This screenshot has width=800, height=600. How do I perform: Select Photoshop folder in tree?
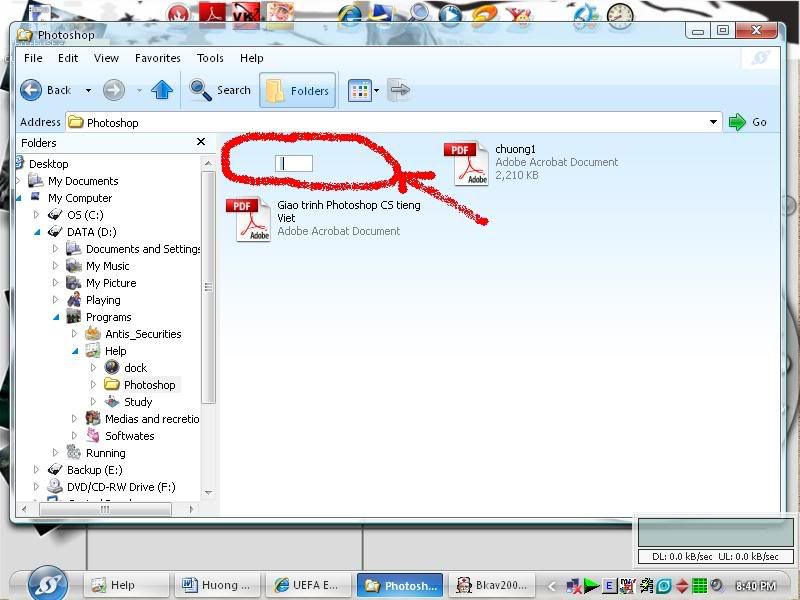pyautogui.click(x=149, y=385)
